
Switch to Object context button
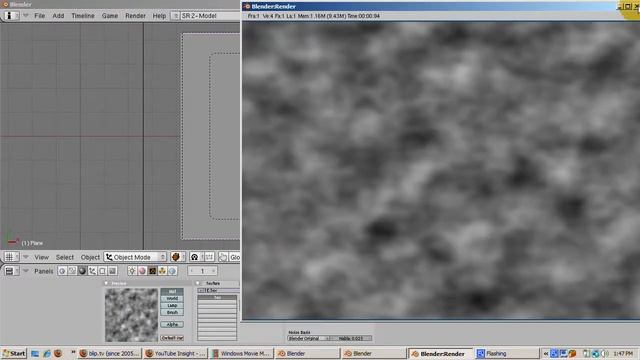click(92, 271)
